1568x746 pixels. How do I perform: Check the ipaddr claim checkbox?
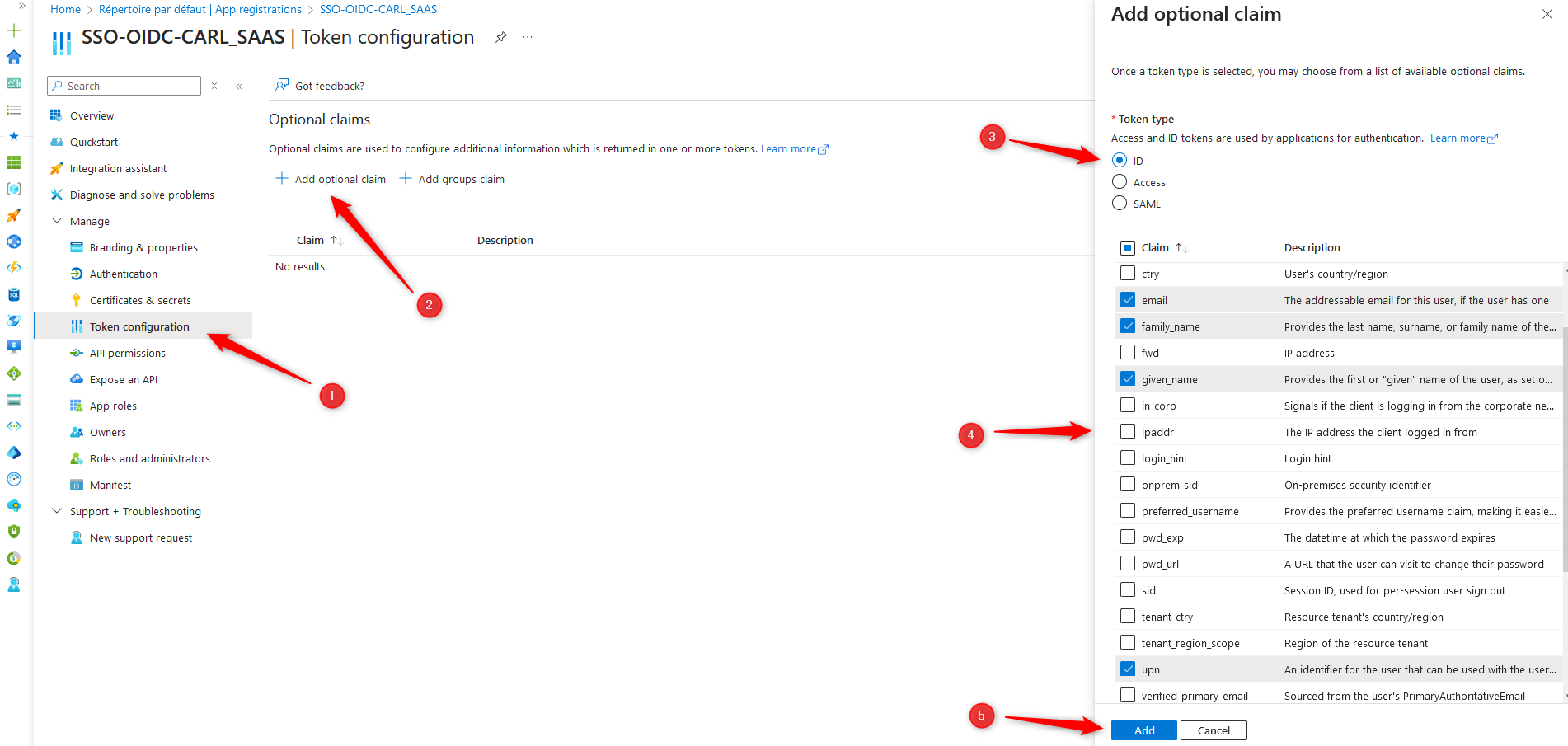(1128, 431)
